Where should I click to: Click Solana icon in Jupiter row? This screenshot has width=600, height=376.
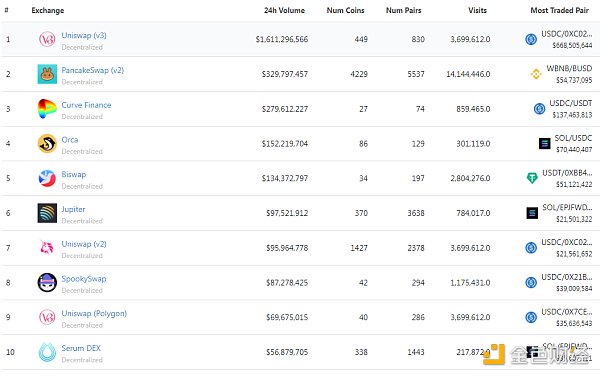pyautogui.click(x=532, y=213)
